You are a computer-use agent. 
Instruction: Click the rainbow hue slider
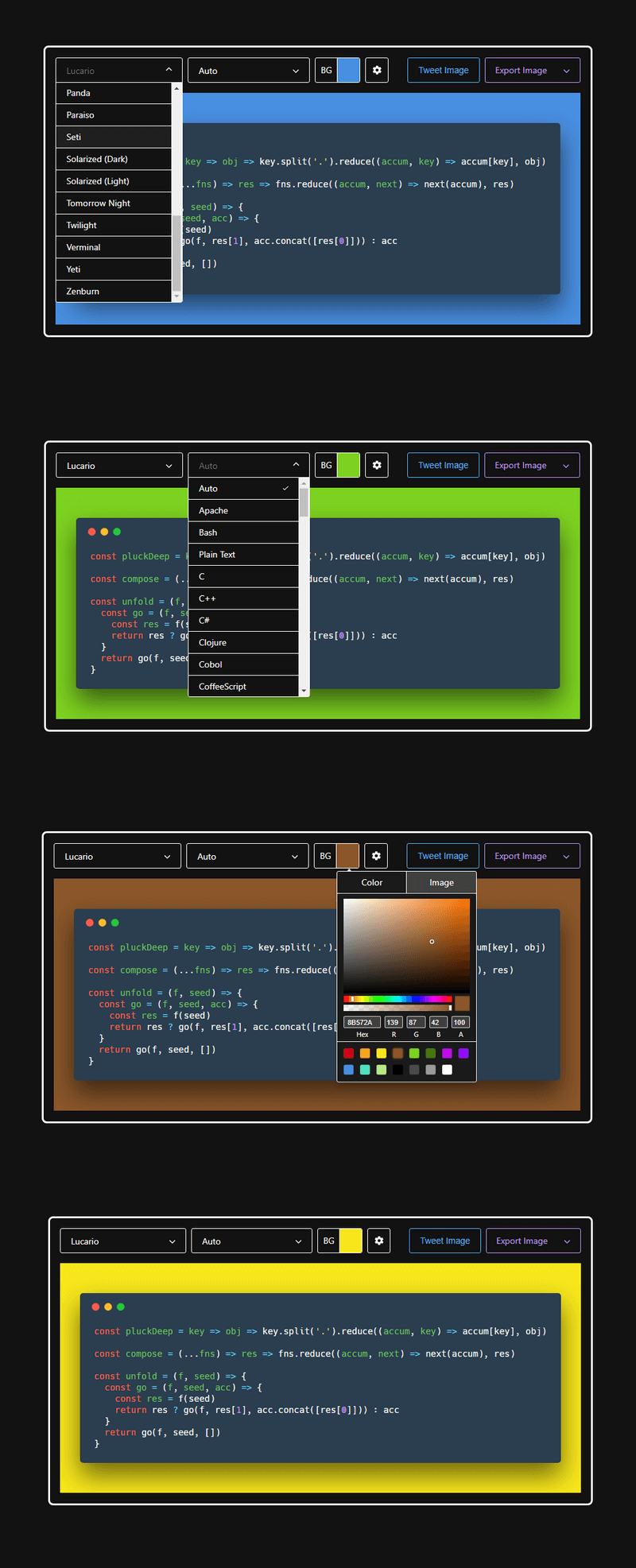(397, 999)
